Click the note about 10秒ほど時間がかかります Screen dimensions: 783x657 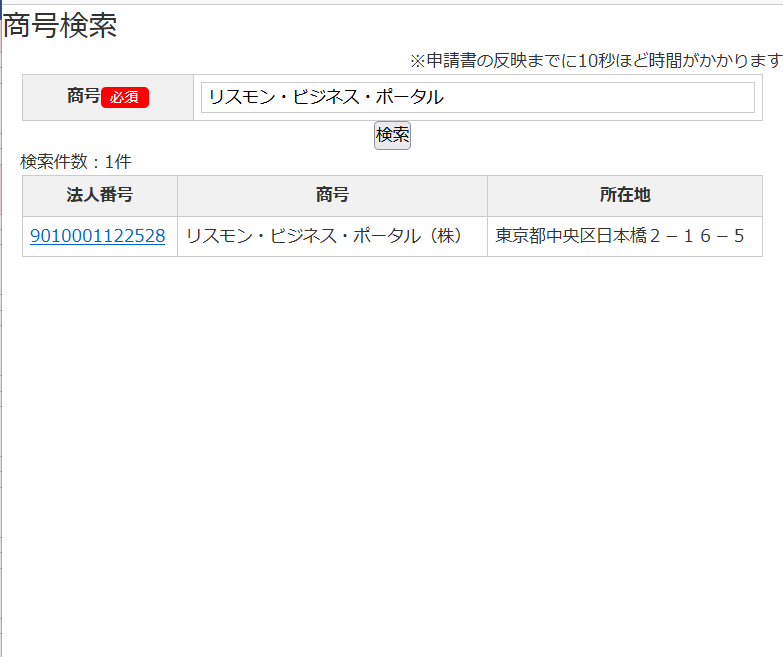coord(596,61)
